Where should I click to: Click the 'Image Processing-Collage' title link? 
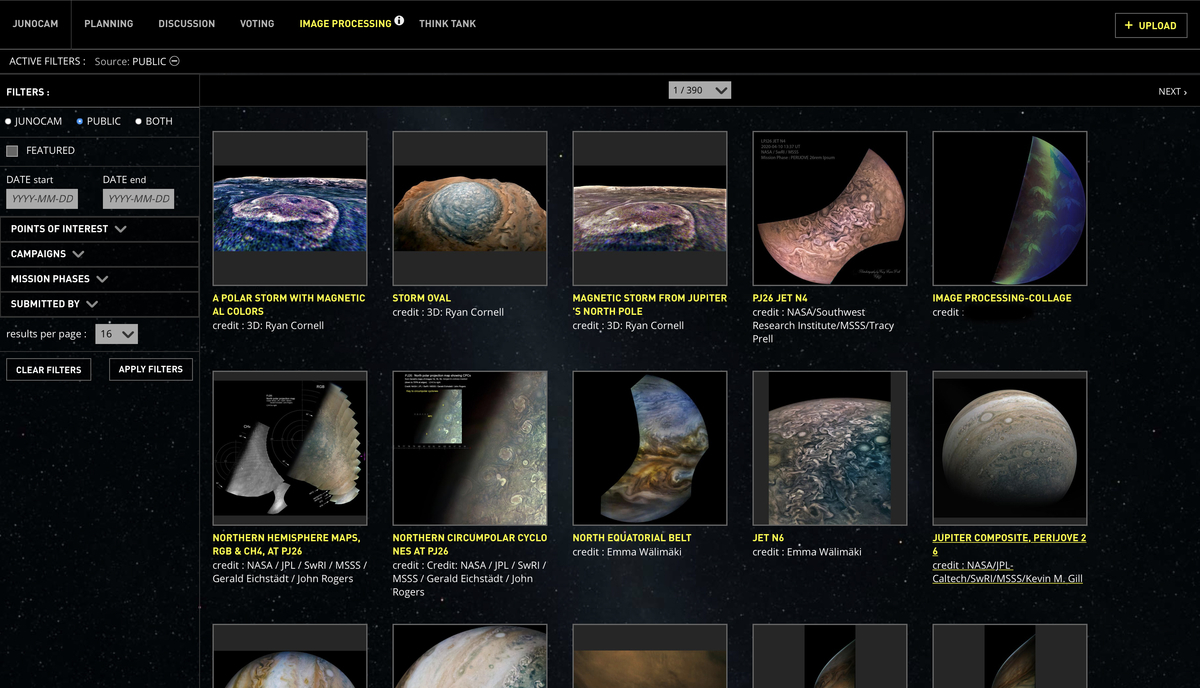pyautogui.click(x=1002, y=298)
